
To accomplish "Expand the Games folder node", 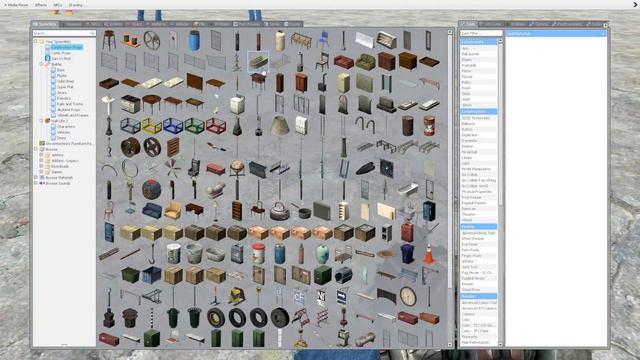I will point(41,172).
